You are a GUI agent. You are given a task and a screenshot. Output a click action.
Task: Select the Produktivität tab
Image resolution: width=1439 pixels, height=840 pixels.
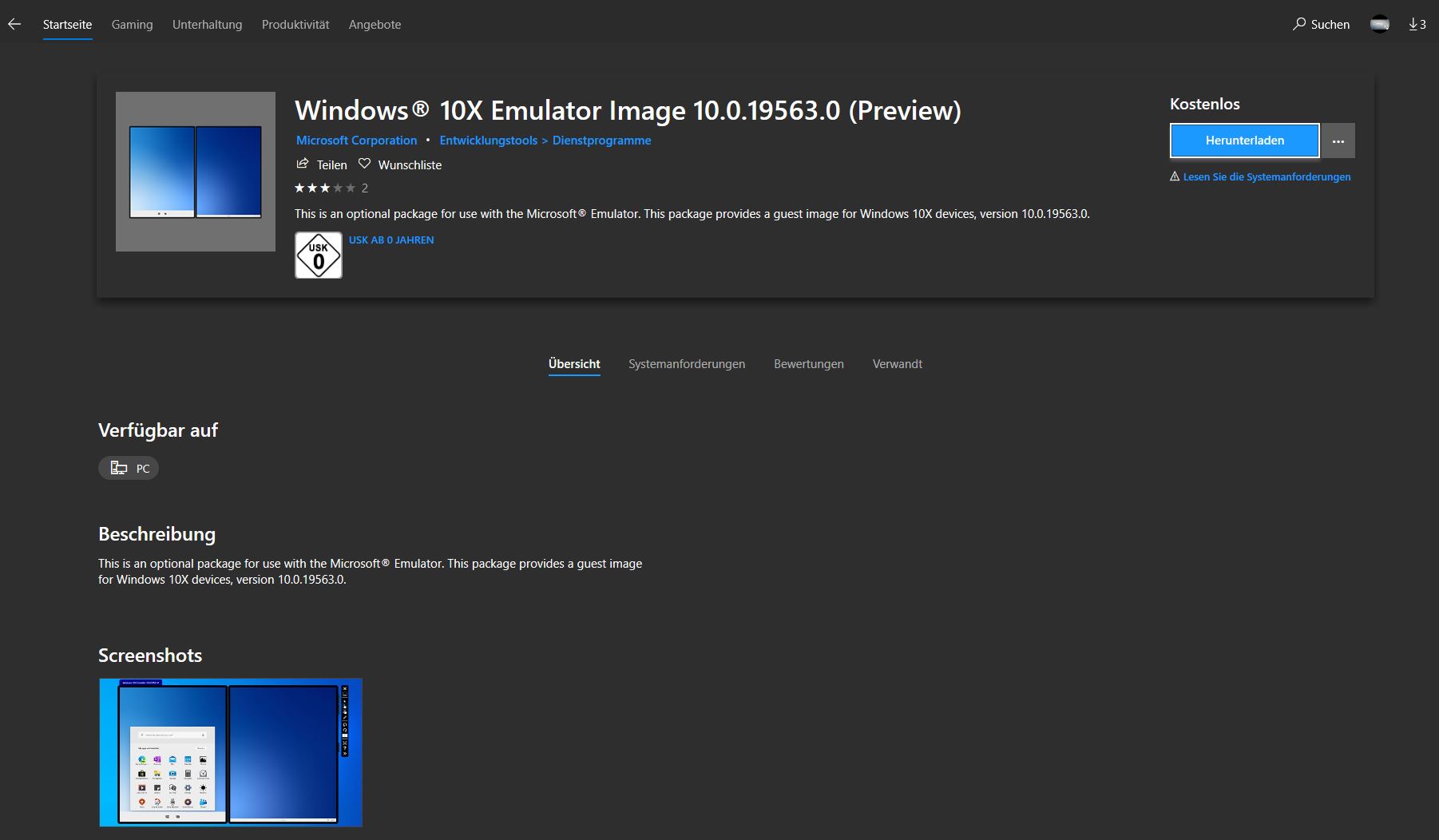click(x=295, y=25)
